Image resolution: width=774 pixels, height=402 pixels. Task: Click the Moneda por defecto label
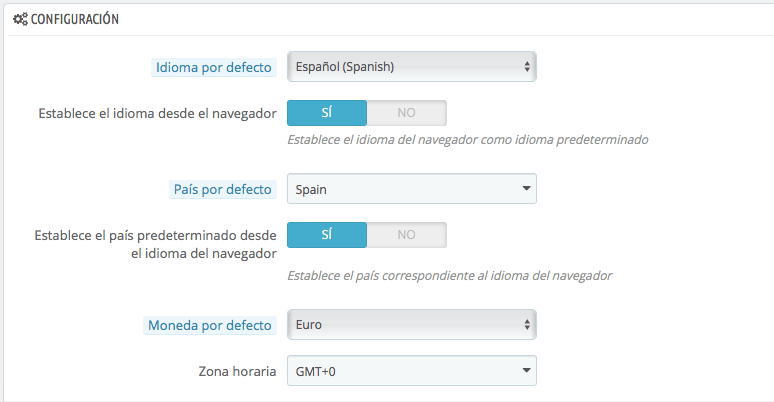pyautogui.click(x=210, y=325)
